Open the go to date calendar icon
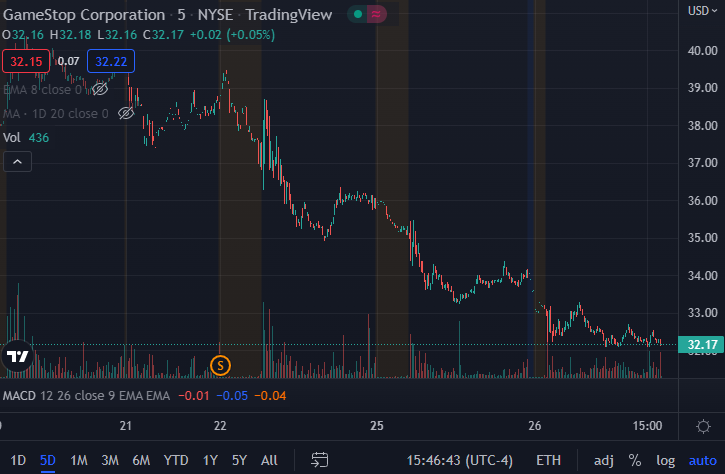 319,460
